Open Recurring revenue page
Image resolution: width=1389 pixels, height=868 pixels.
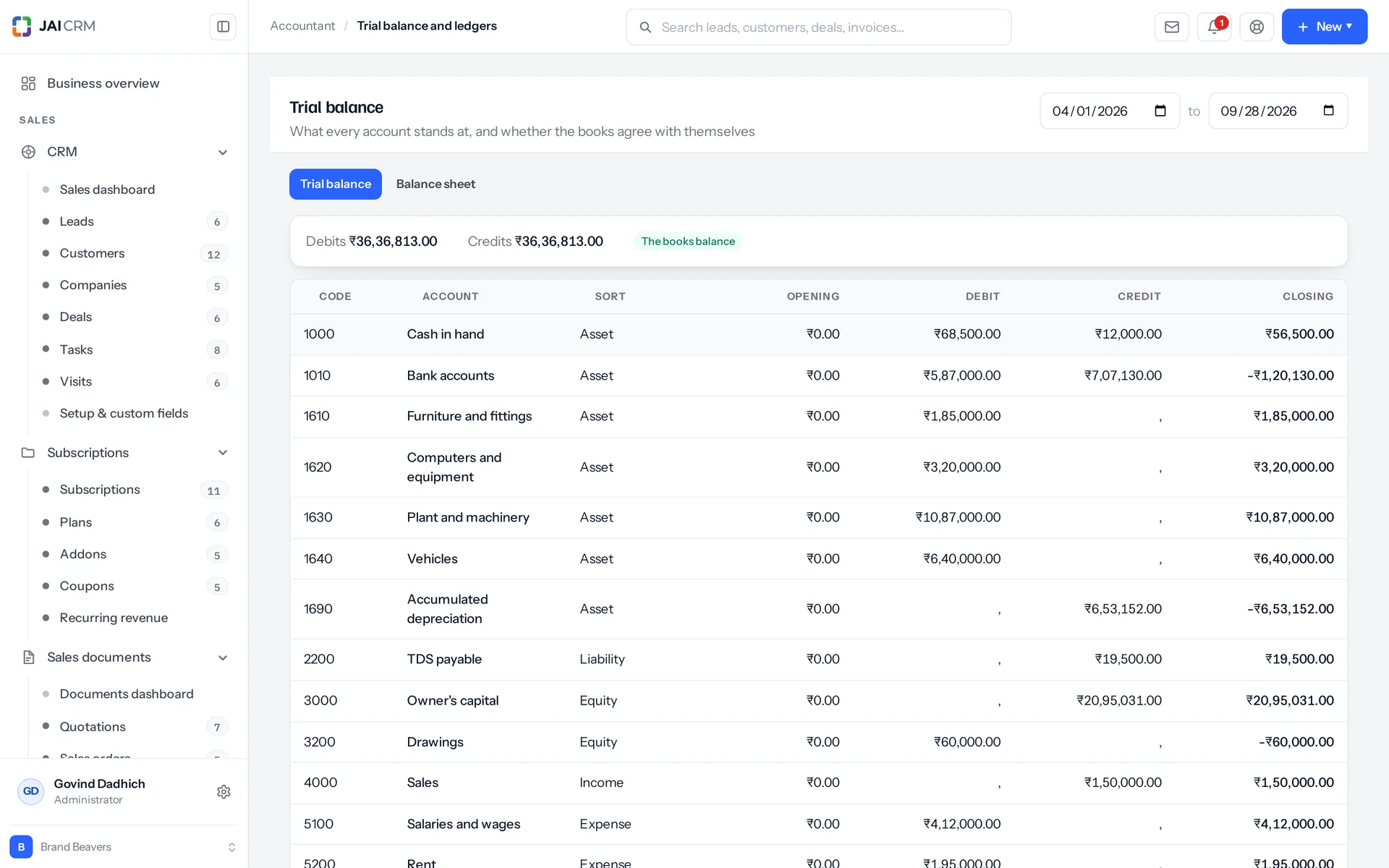tap(114, 618)
